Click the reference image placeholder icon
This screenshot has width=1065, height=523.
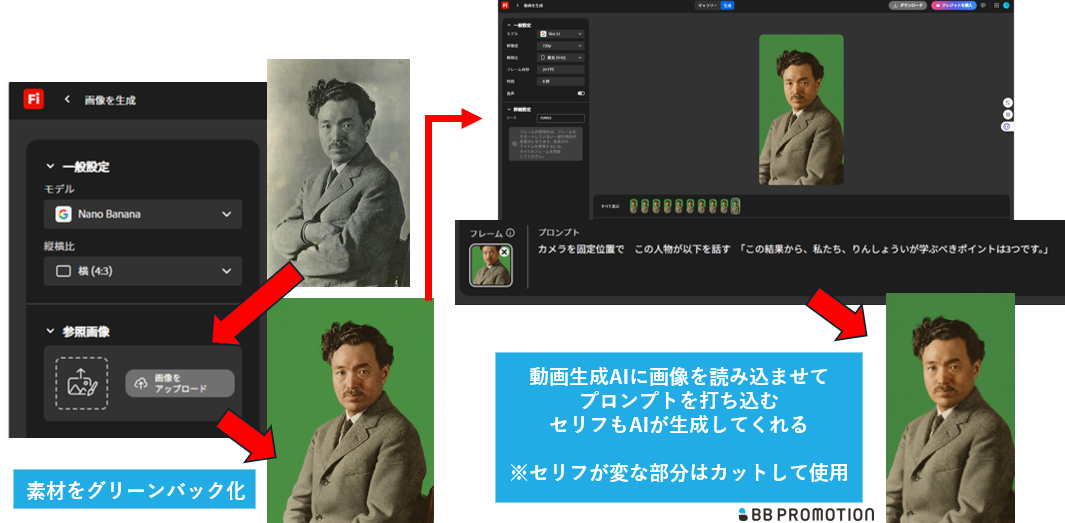click(81, 383)
